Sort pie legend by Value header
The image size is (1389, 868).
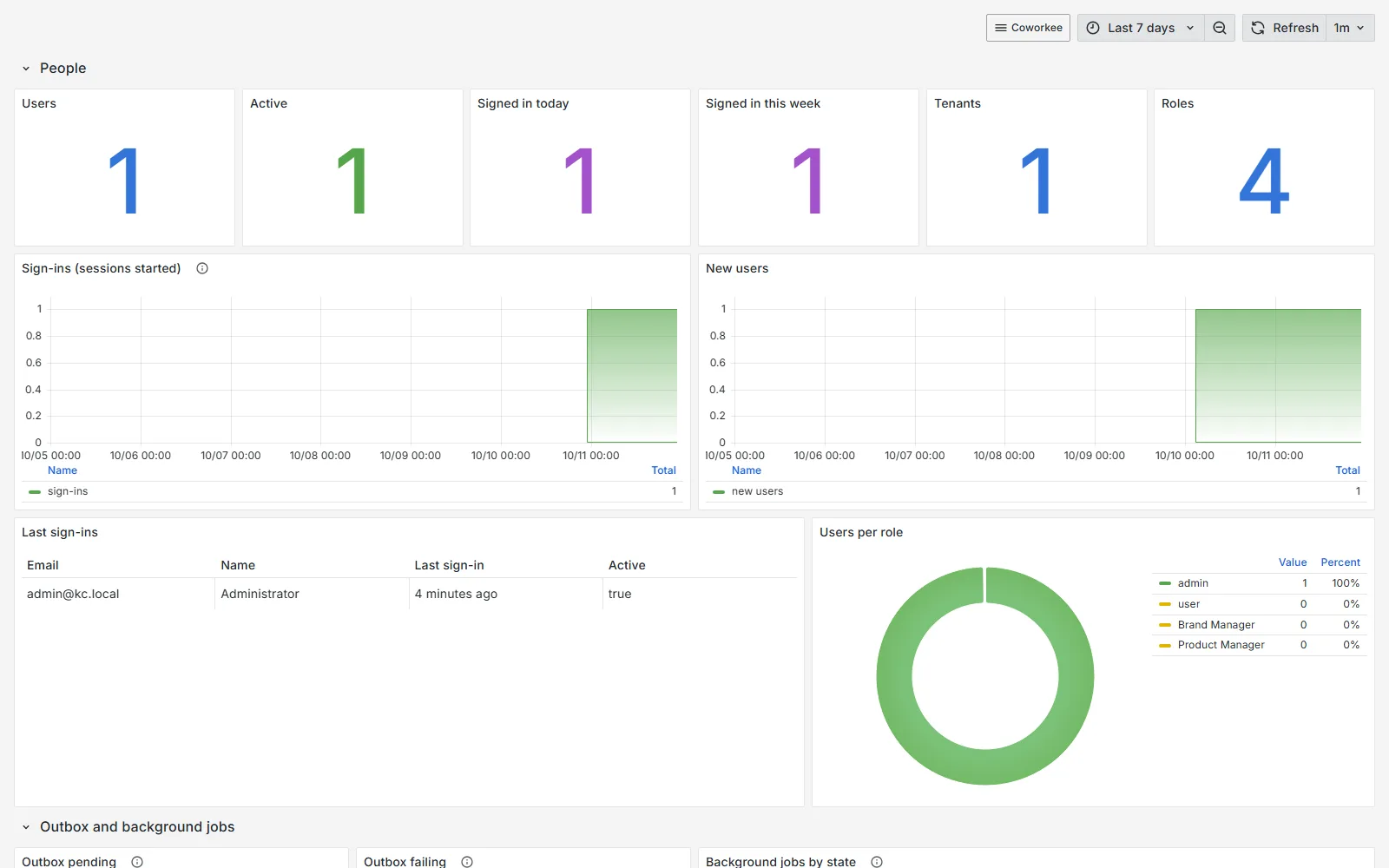1293,562
